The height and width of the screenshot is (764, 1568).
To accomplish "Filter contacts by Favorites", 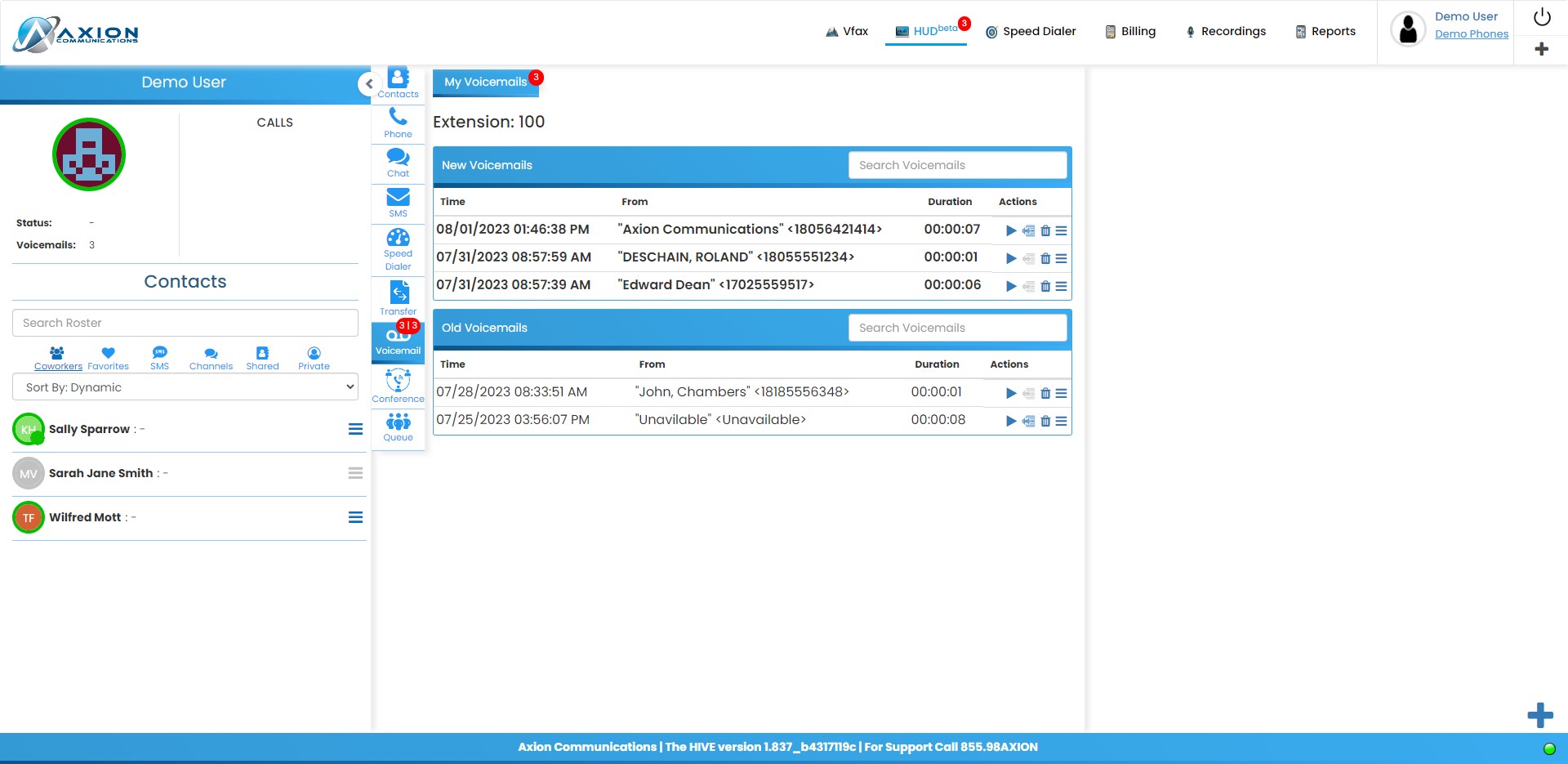I will 108,359.
